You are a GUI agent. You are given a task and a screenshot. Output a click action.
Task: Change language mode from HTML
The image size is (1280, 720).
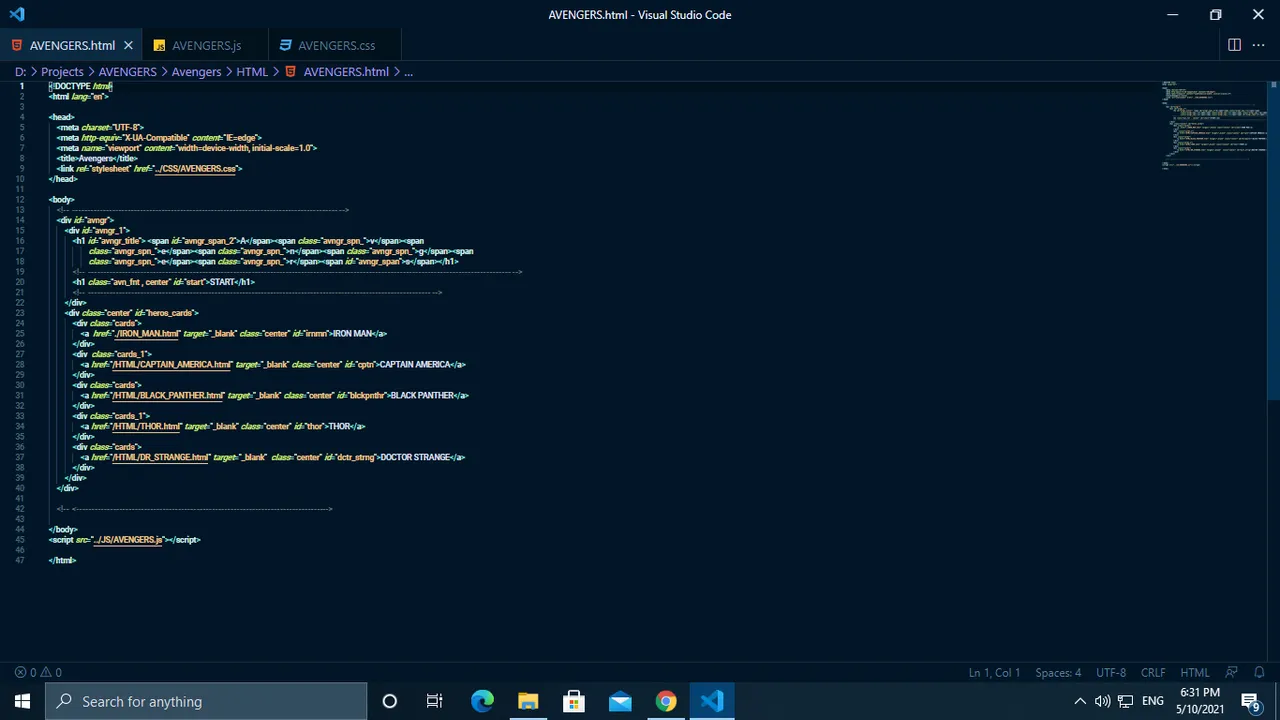[1195, 673]
